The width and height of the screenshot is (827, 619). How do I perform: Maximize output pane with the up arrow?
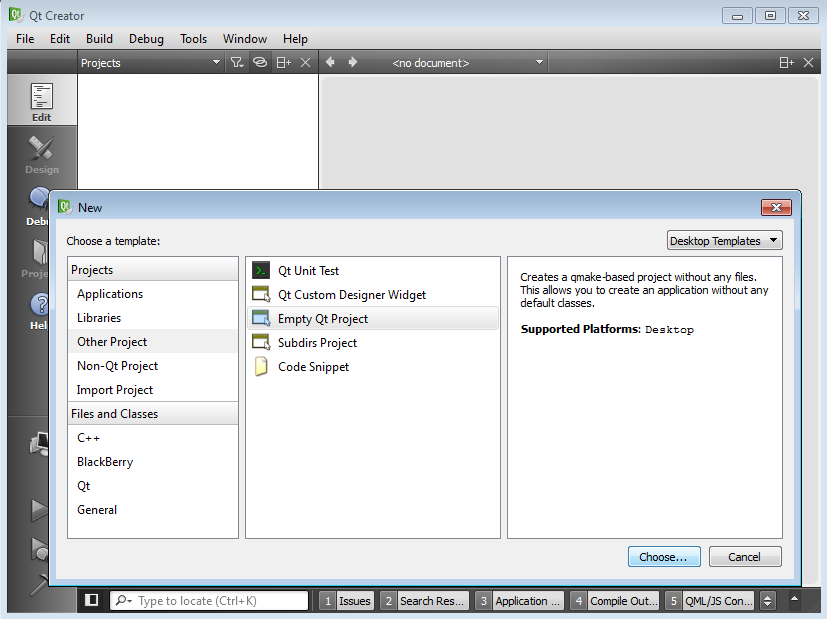click(x=794, y=598)
